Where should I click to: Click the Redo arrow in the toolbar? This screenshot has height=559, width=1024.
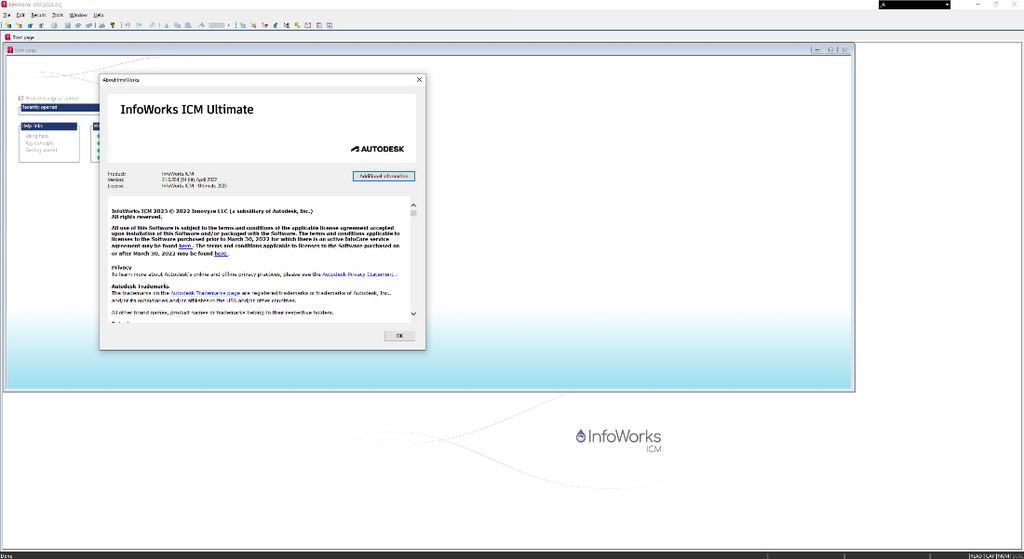[x=139, y=25]
